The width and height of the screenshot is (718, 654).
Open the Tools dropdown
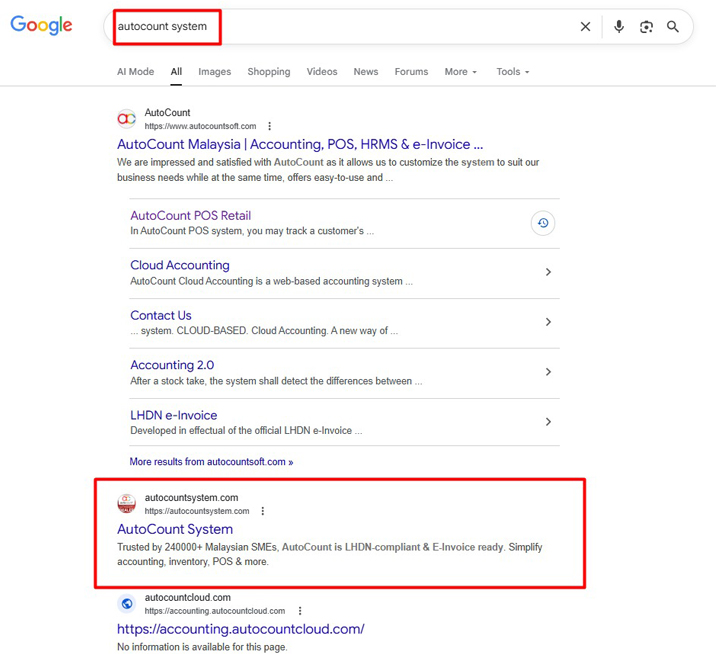coord(513,72)
